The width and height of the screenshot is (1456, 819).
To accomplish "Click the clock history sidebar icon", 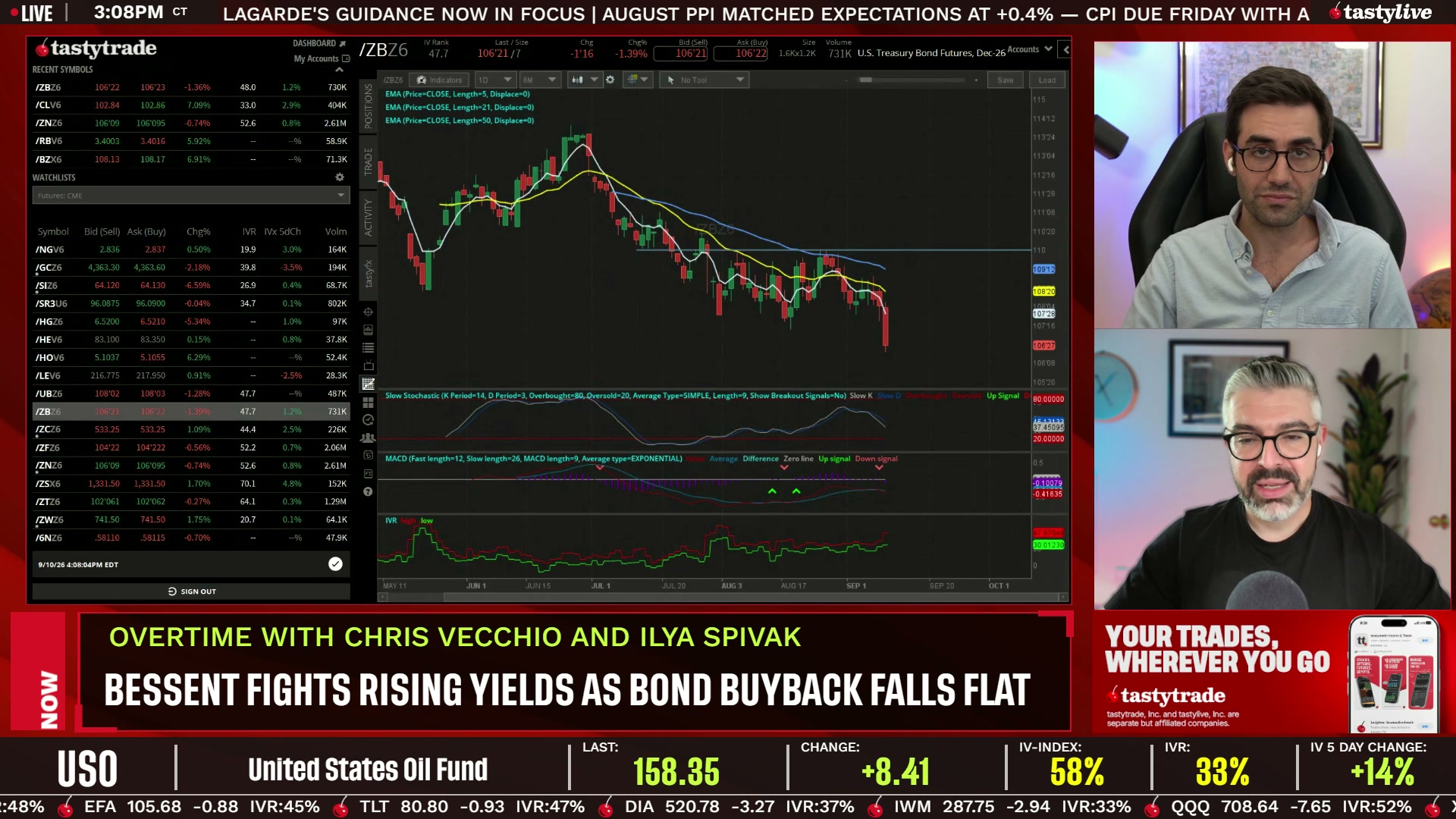I will point(368,419).
